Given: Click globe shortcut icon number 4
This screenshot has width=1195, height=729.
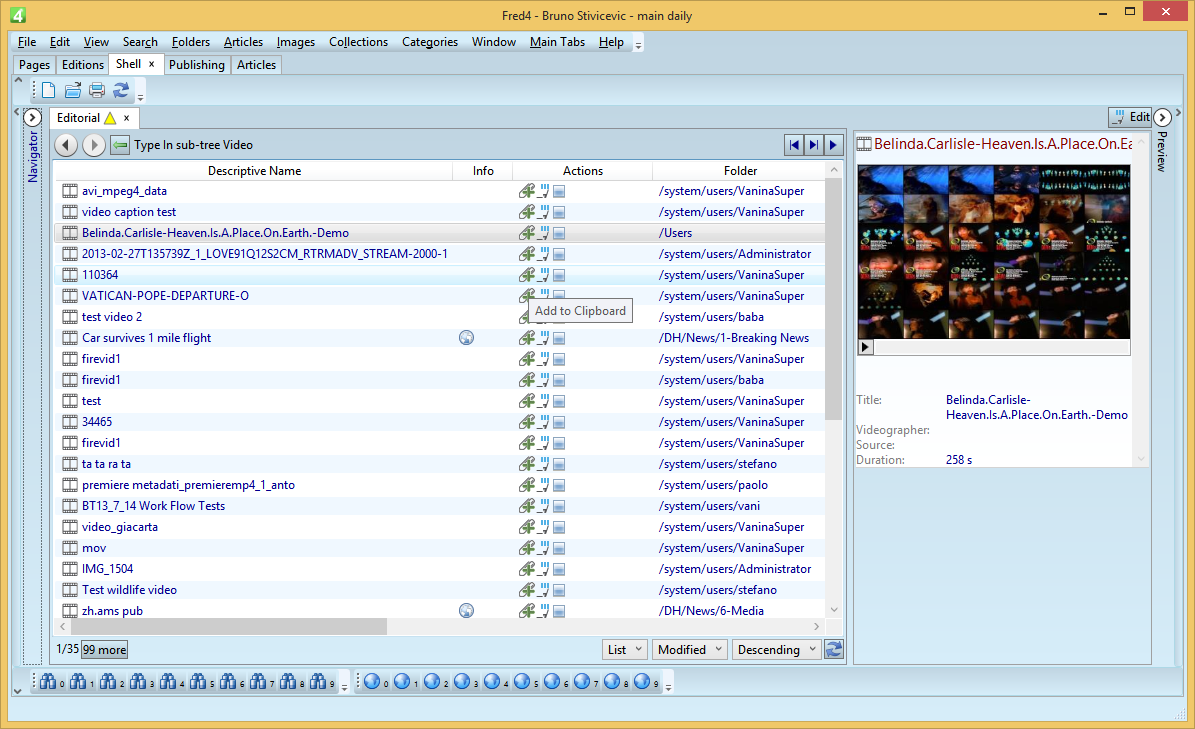Looking at the screenshot, I should (492, 682).
